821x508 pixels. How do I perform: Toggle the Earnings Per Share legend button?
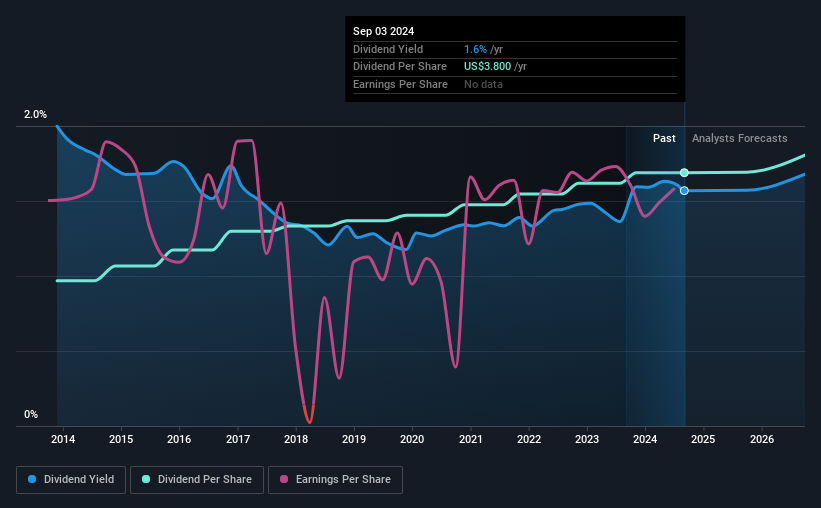(335, 480)
